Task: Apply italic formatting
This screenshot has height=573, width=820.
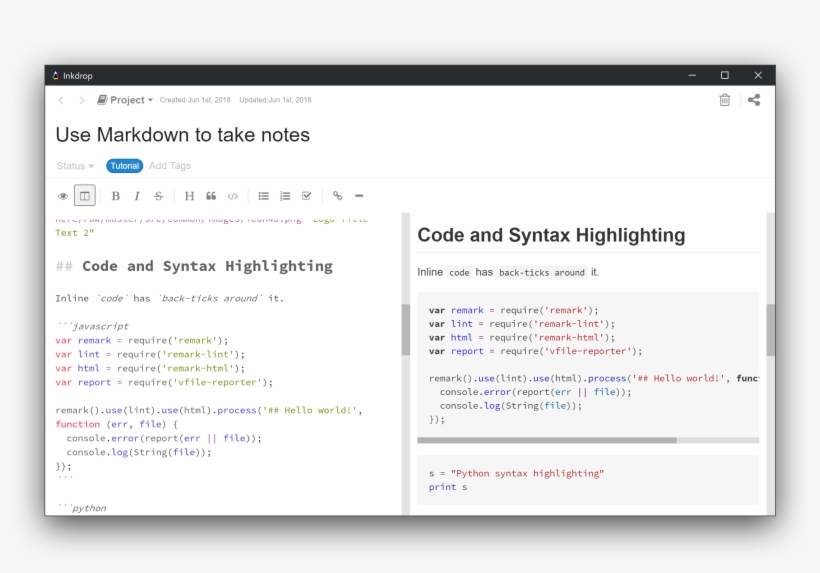Action: 137,196
